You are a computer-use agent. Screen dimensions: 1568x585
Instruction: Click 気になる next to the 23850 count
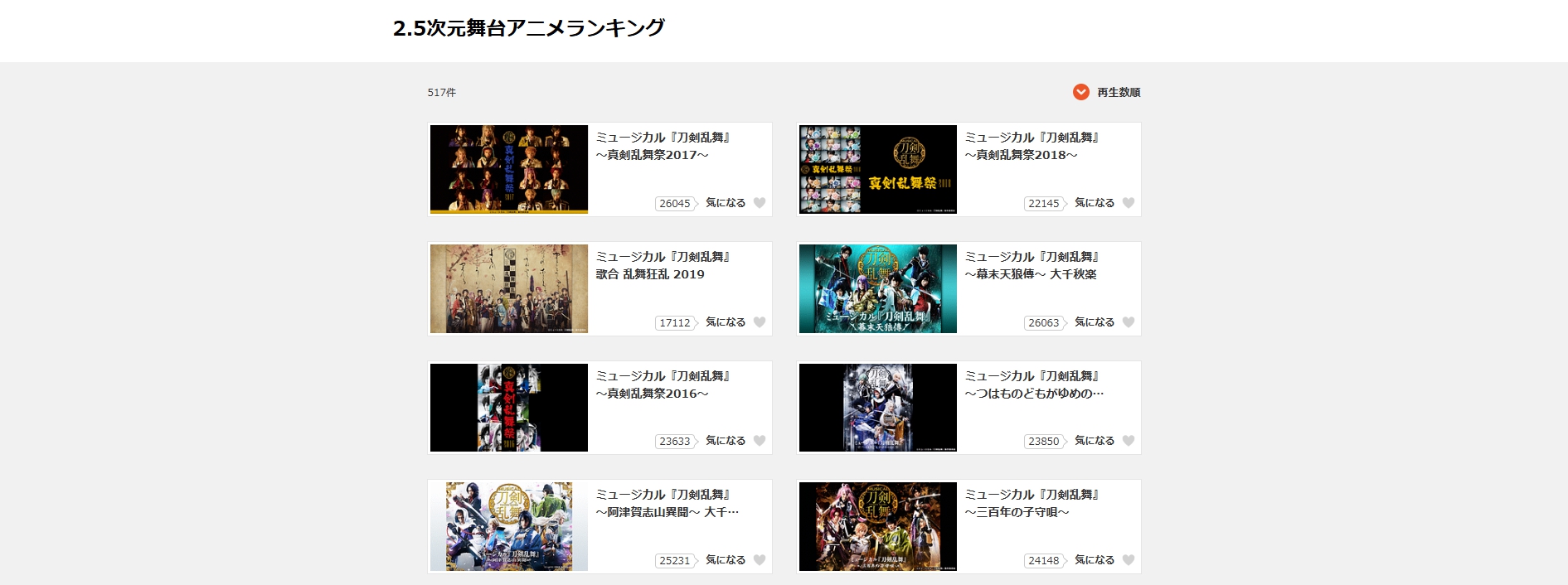click(1095, 441)
